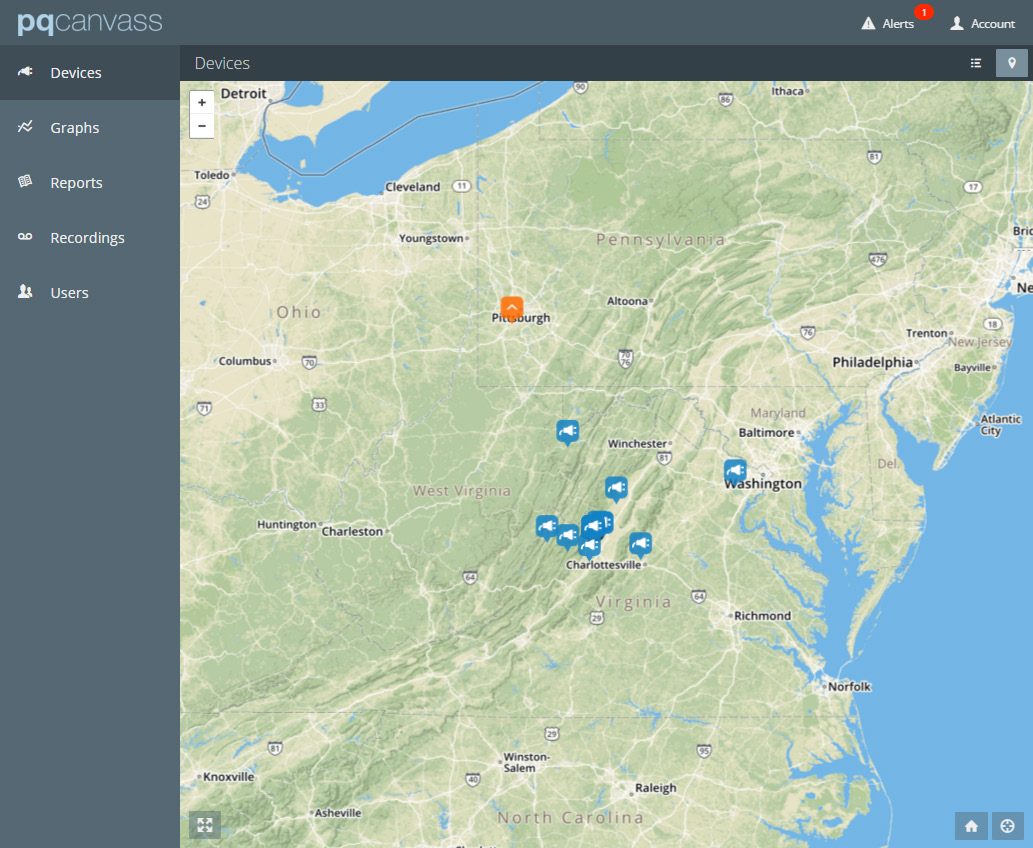
Task: Select the Devices menu entry
Action: click(75, 72)
